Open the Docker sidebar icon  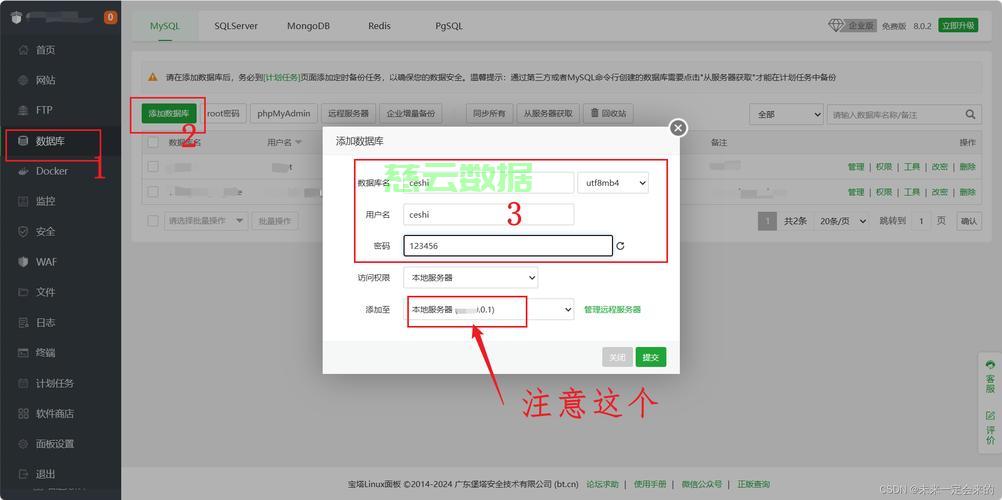point(23,171)
